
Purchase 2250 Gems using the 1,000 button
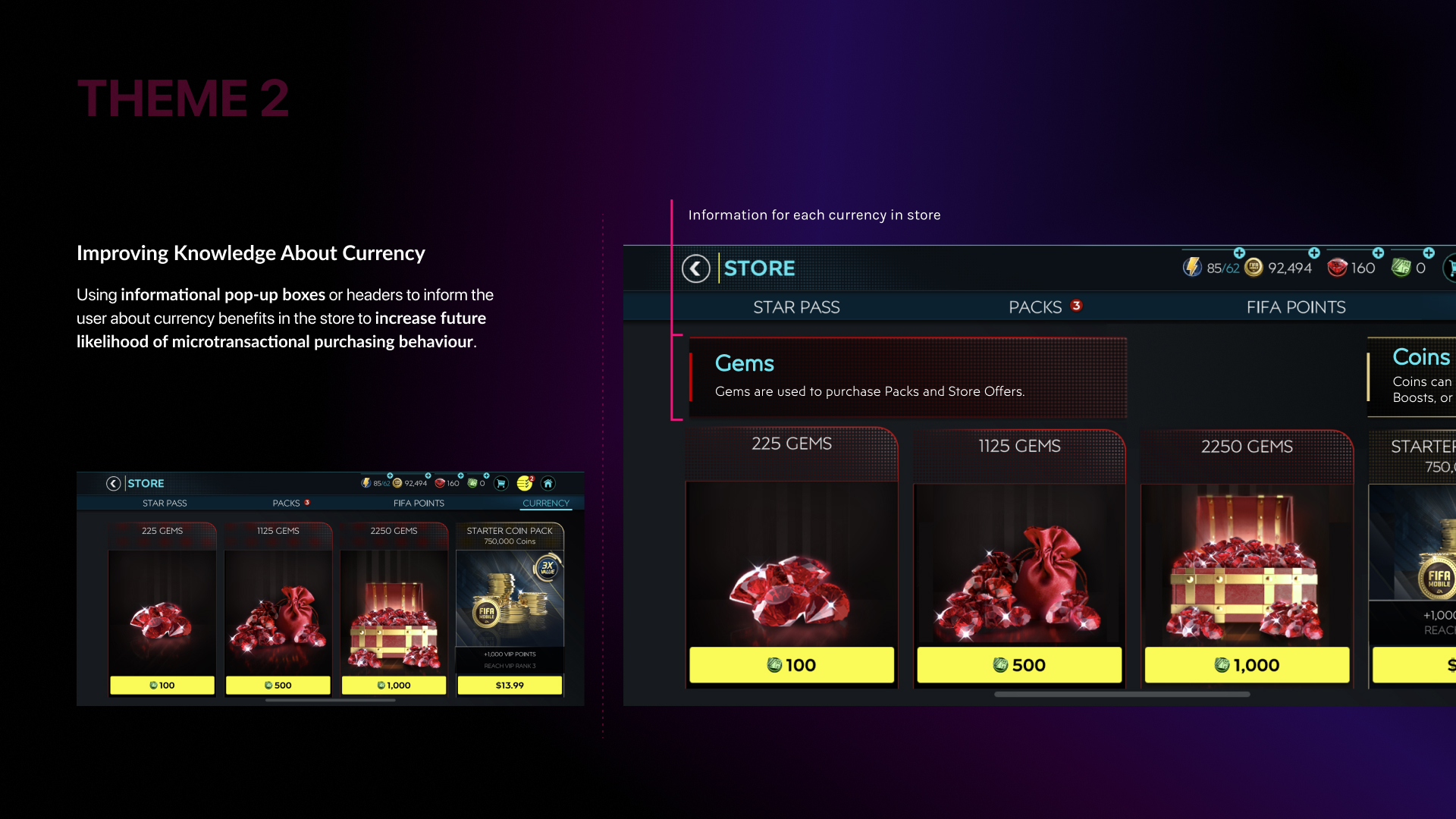1247,665
